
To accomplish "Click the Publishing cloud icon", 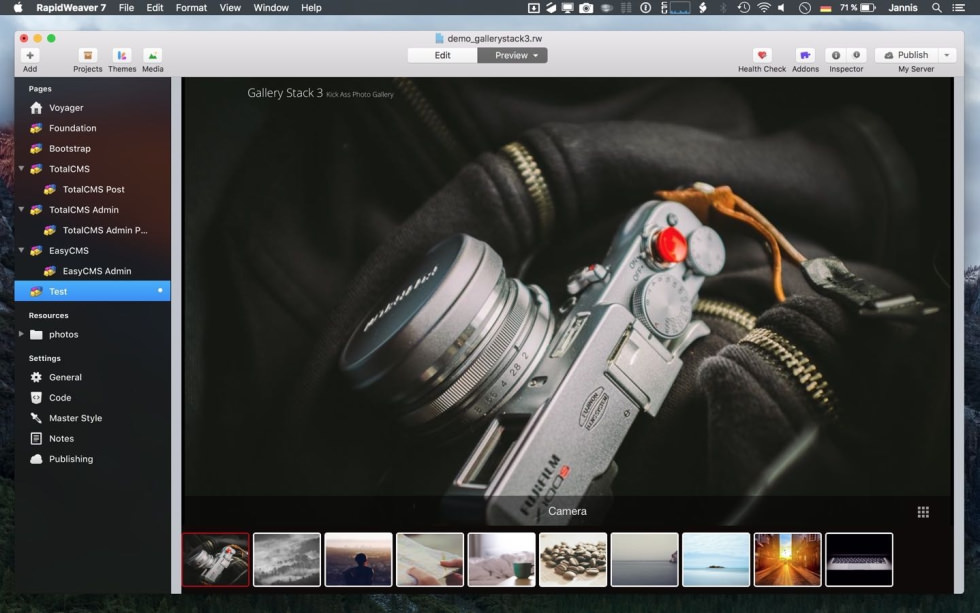I will [36, 459].
